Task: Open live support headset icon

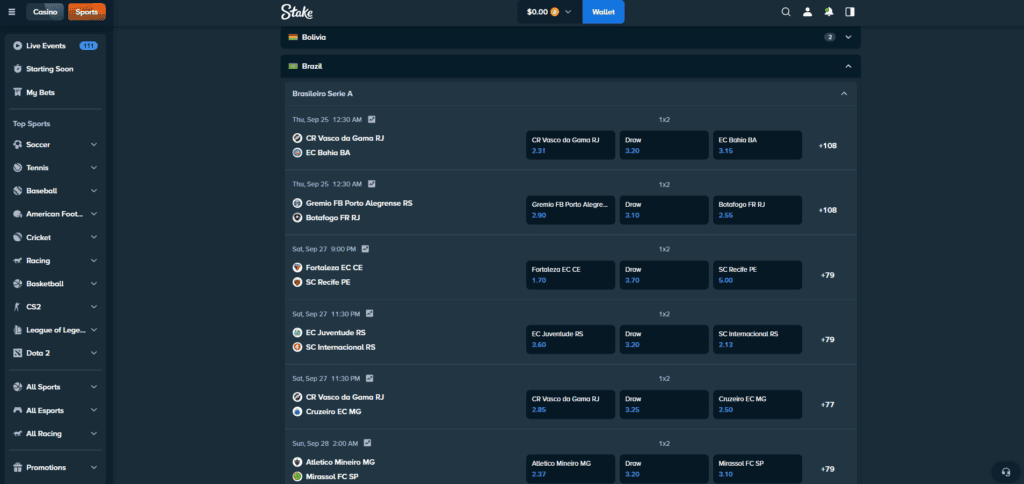Action: coord(1005,471)
